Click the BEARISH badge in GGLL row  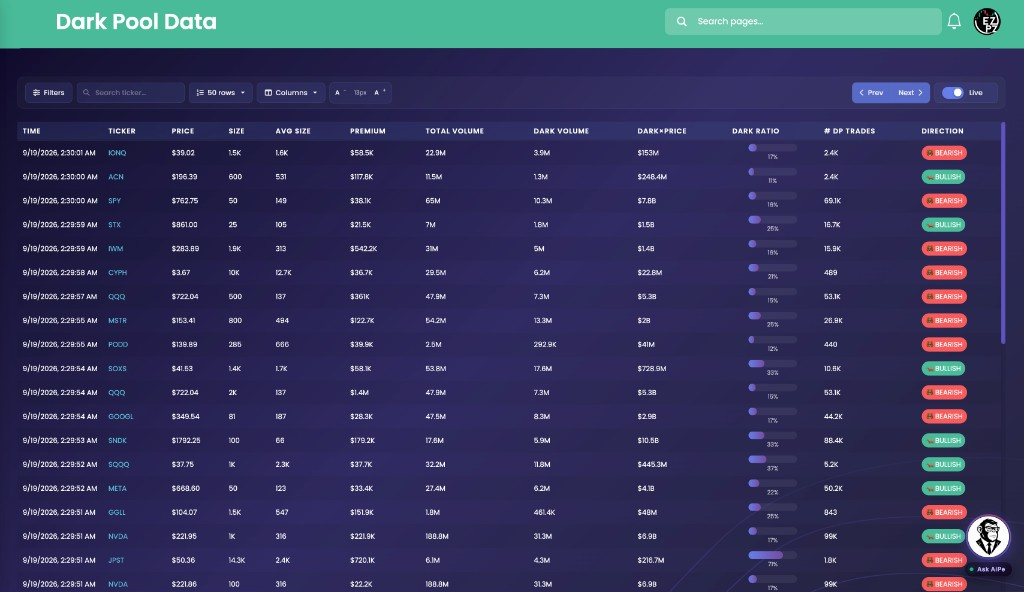[944, 512]
